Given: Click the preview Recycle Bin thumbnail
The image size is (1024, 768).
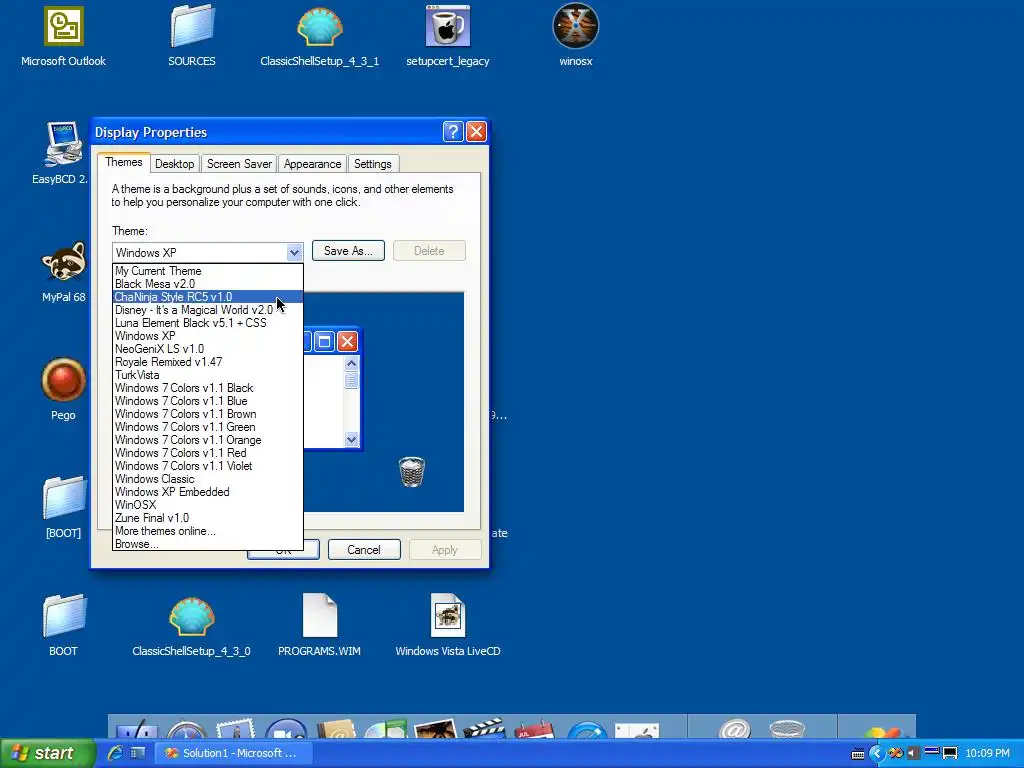Looking at the screenshot, I should click(411, 472).
